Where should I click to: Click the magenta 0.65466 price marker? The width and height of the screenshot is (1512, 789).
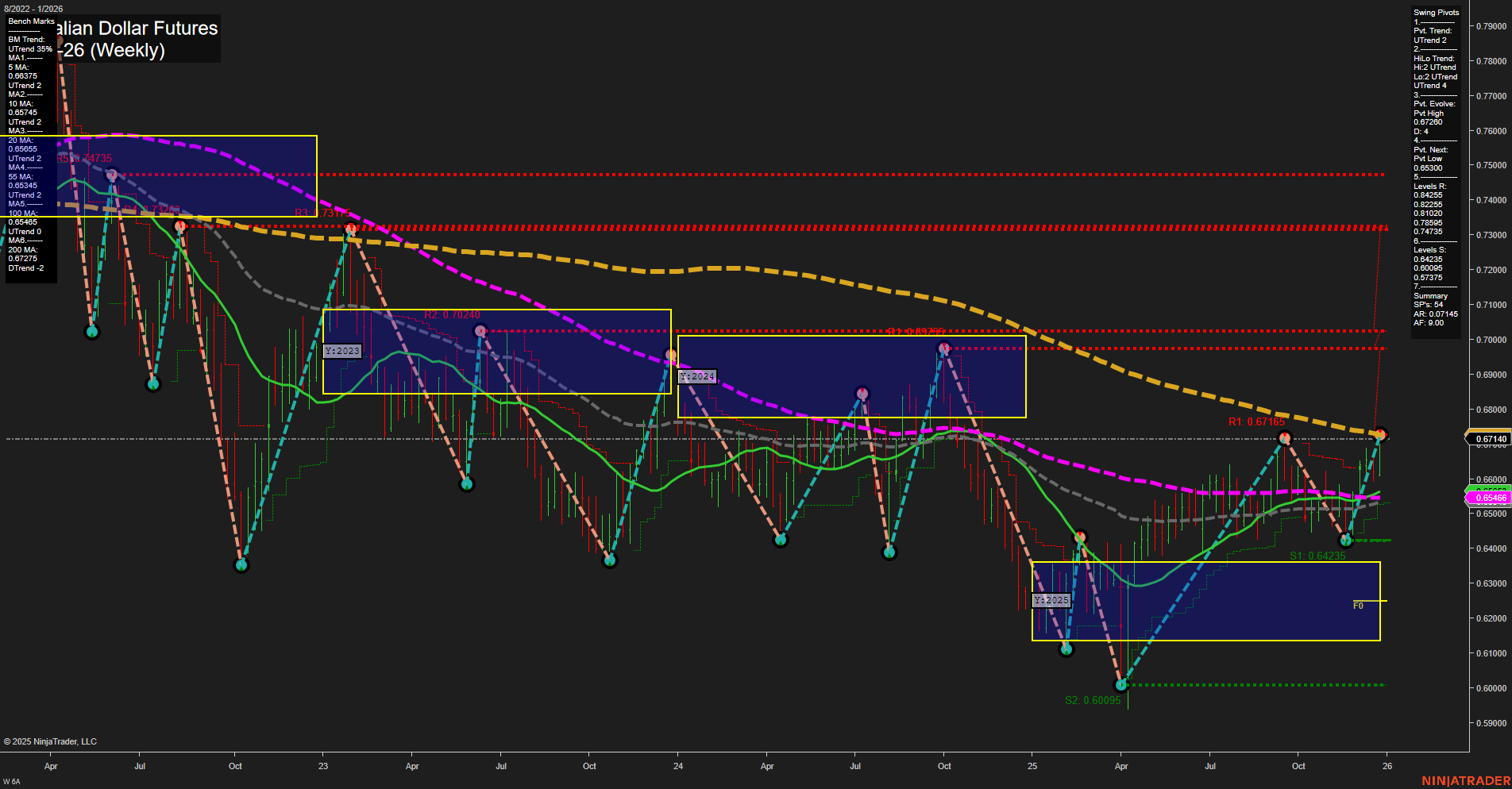click(1491, 497)
